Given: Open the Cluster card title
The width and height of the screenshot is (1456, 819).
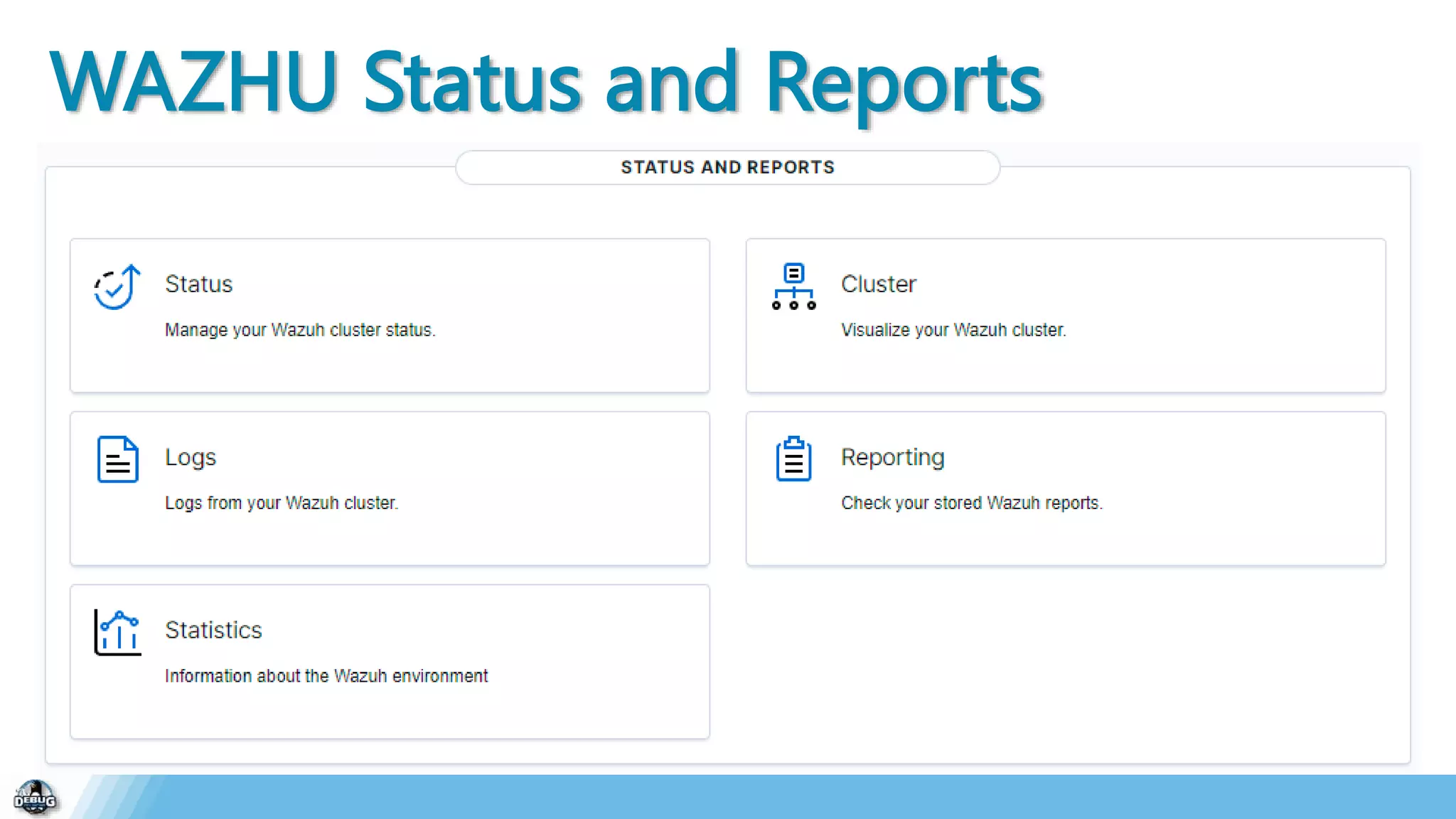Looking at the screenshot, I should (878, 284).
